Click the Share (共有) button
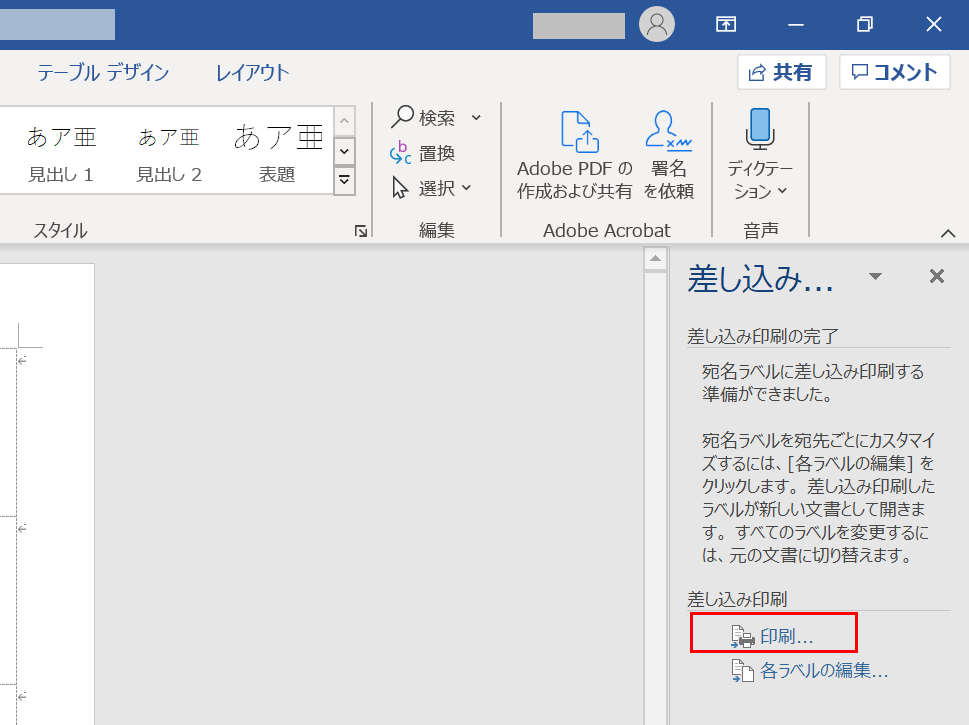This screenshot has height=725, width=969. click(781, 72)
